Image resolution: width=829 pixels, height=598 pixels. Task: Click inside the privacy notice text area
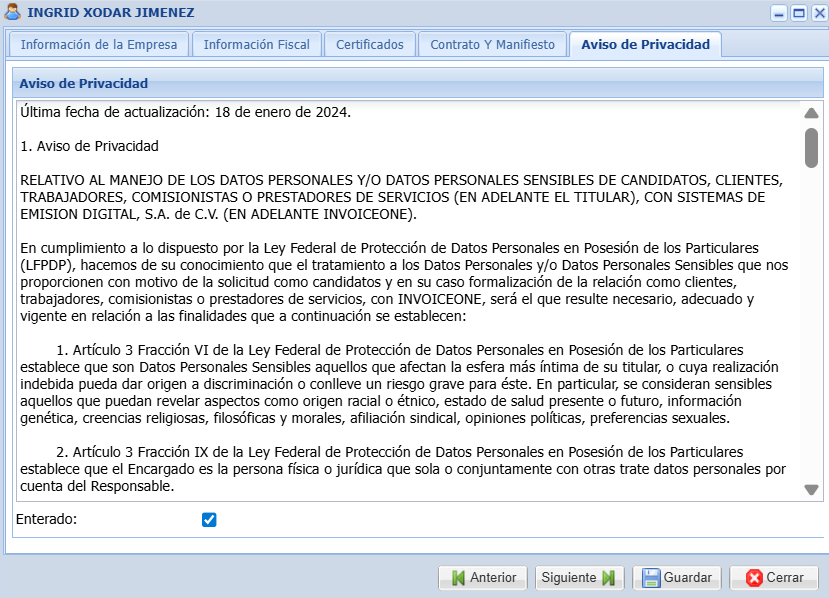400,300
